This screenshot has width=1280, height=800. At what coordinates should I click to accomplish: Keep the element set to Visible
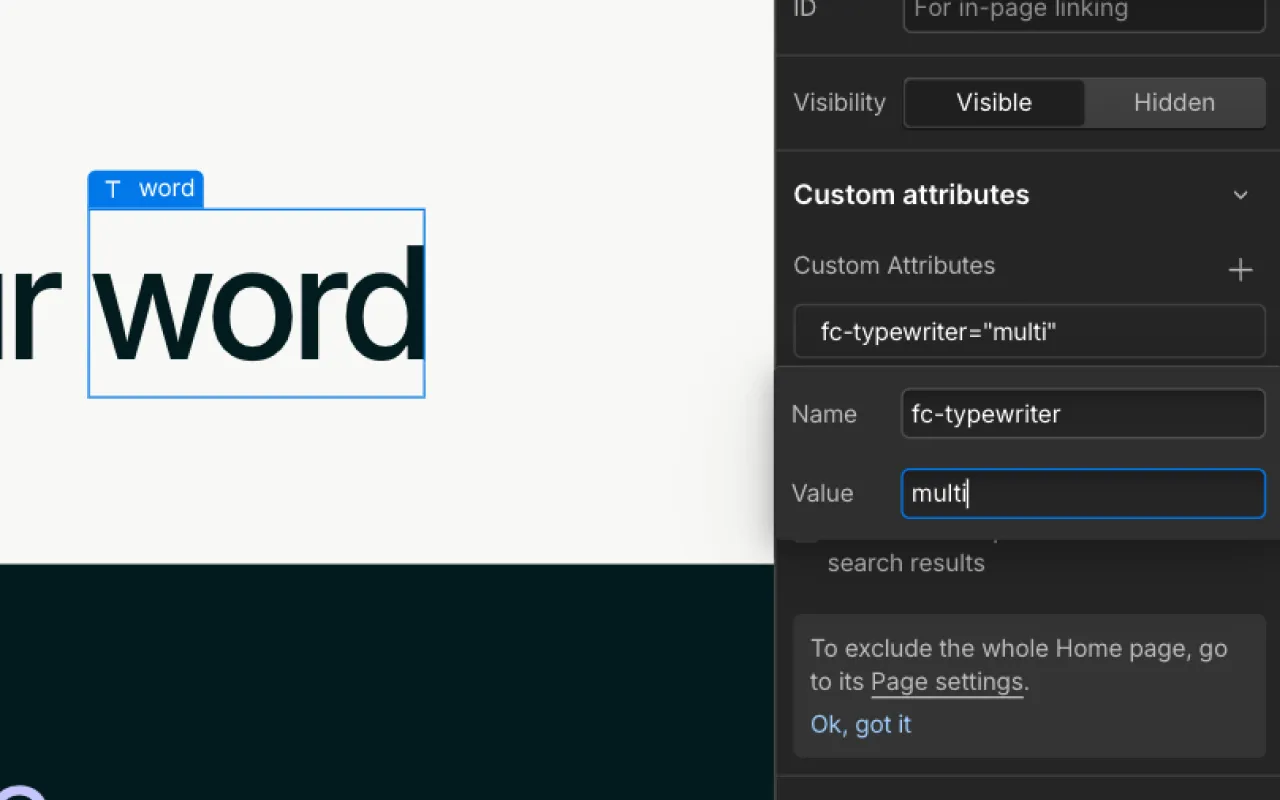tap(993, 102)
